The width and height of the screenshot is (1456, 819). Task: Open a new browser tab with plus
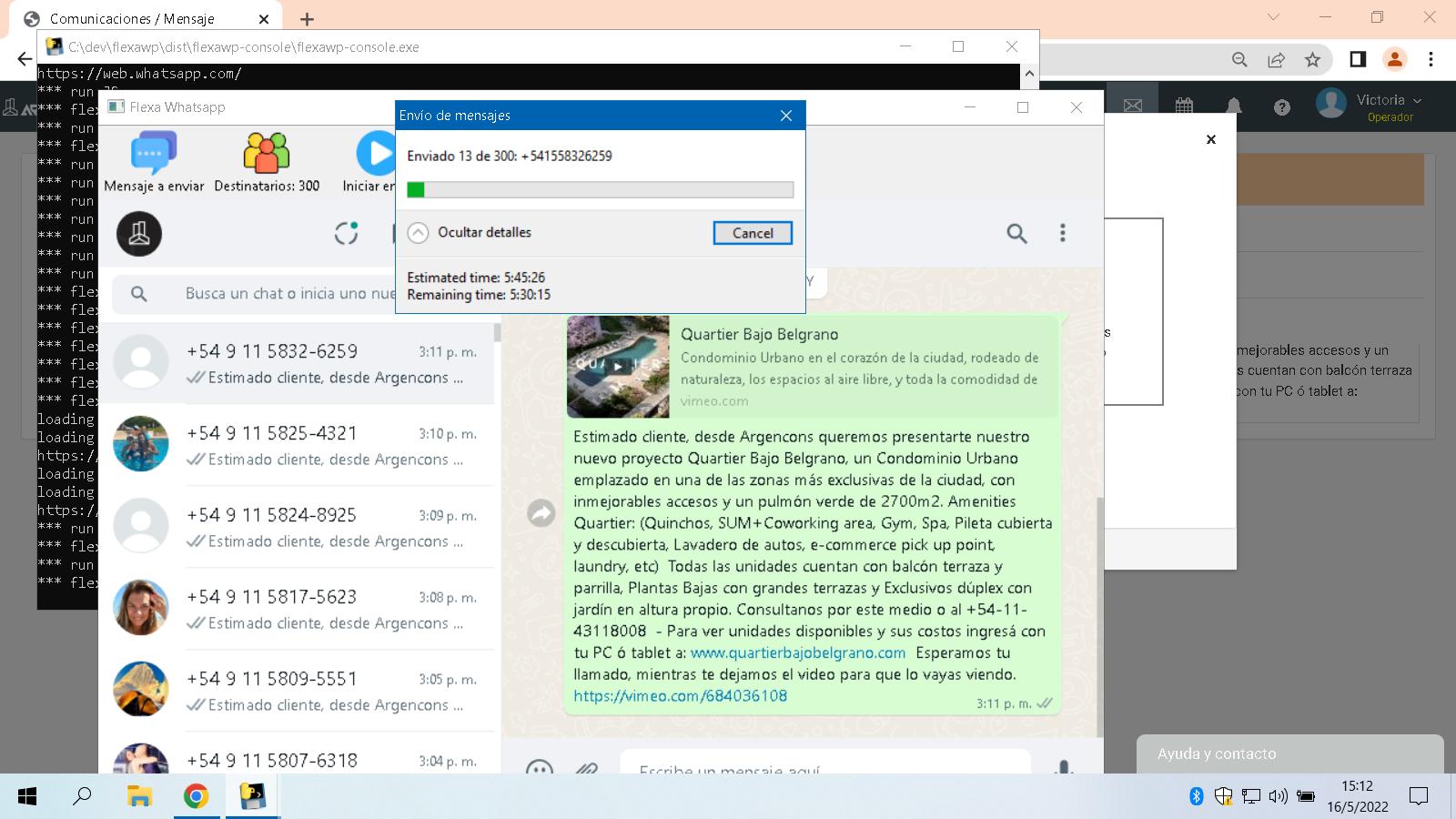click(x=307, y=19)
